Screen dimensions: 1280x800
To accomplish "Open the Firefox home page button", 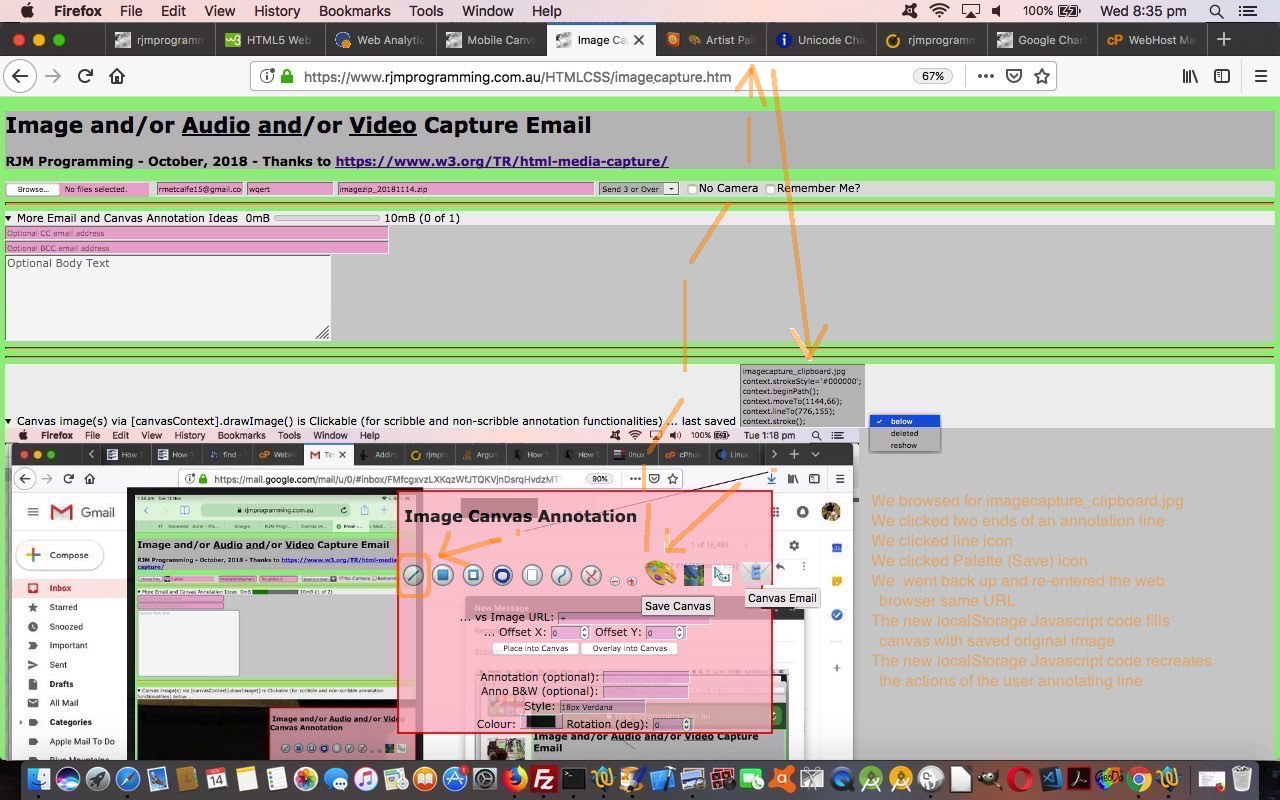I will coord(117,76).
